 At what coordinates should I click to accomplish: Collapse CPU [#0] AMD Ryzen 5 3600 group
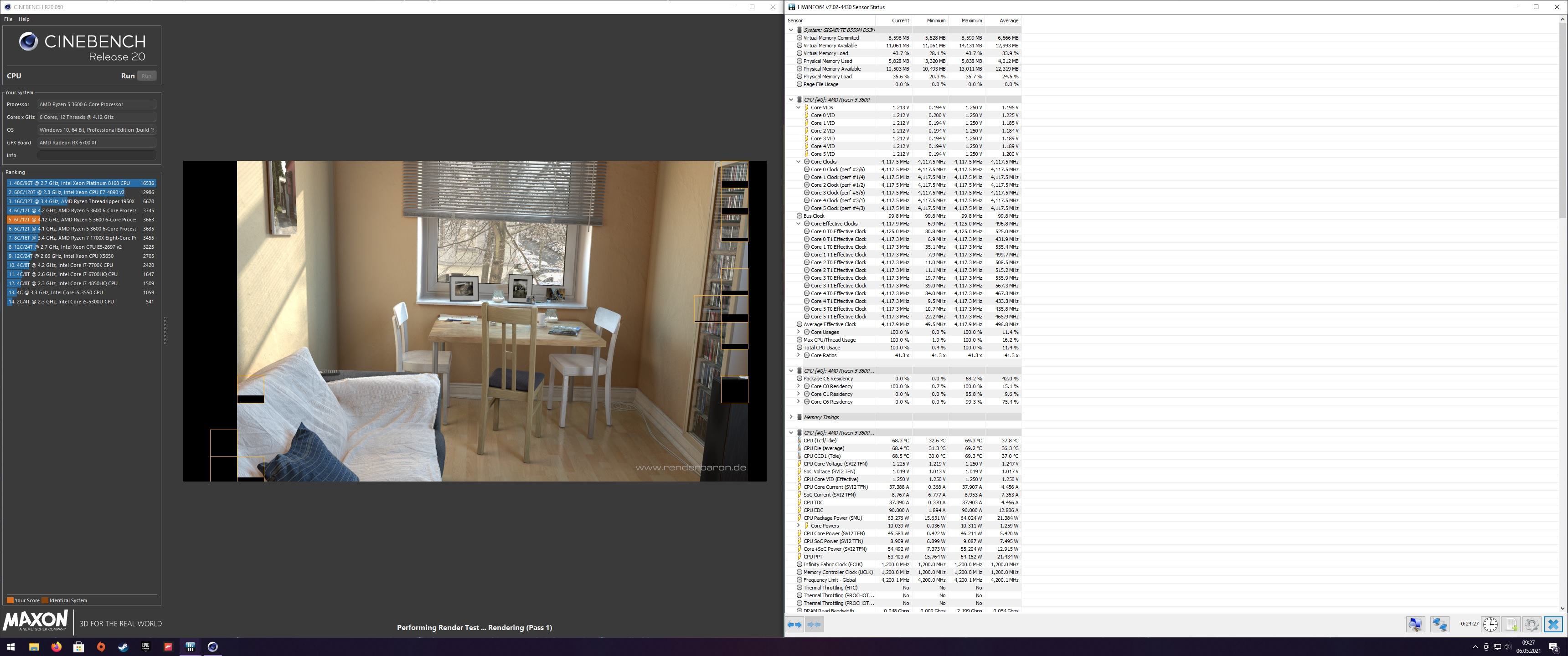791,99
